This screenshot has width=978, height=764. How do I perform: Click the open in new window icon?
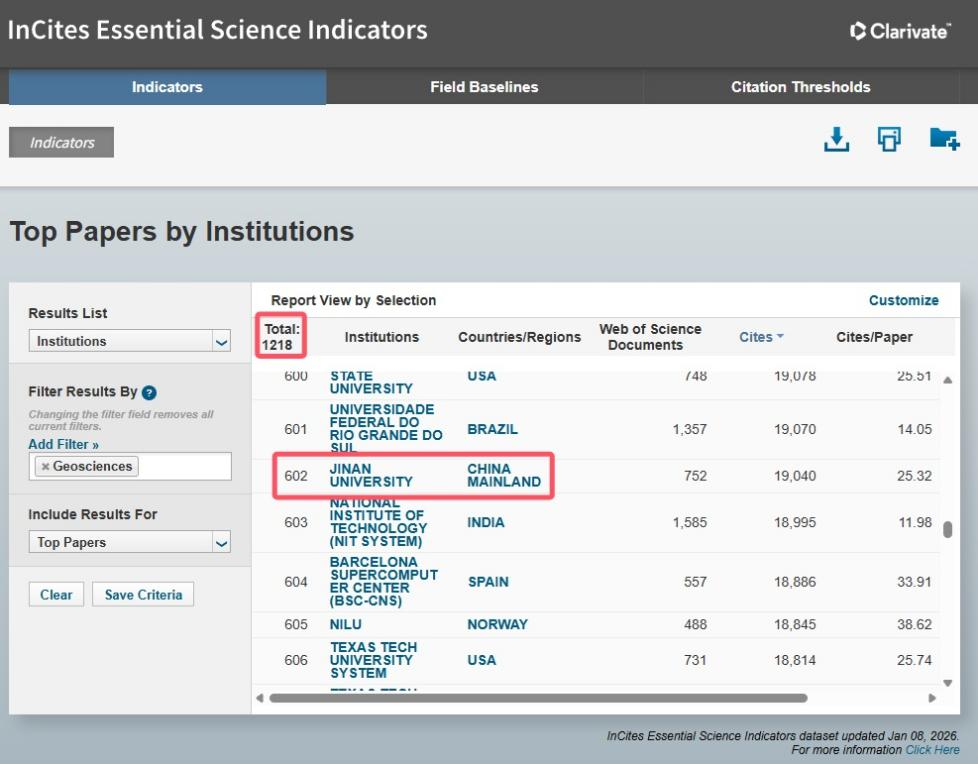pyautogui.click(x=889, y=140)
